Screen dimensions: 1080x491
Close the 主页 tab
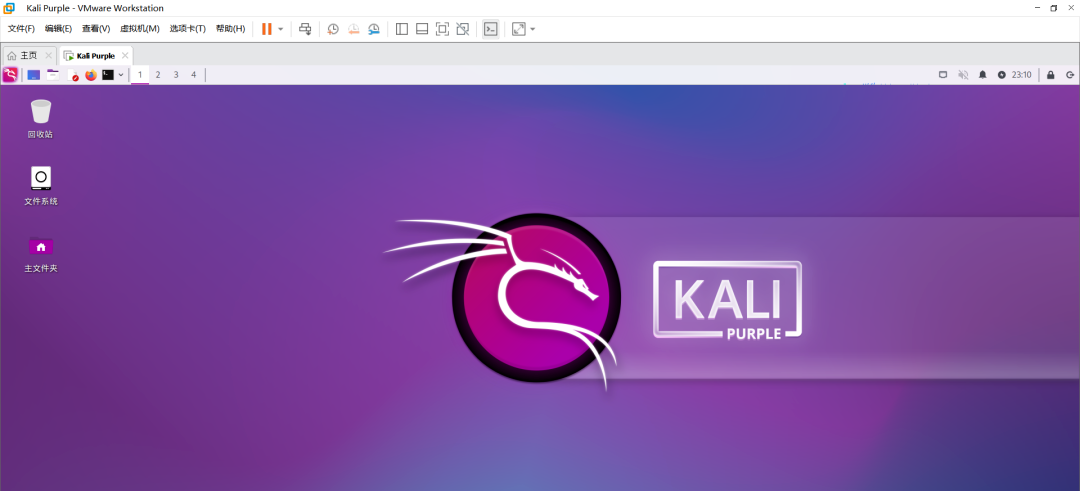(x=48, y=56)
